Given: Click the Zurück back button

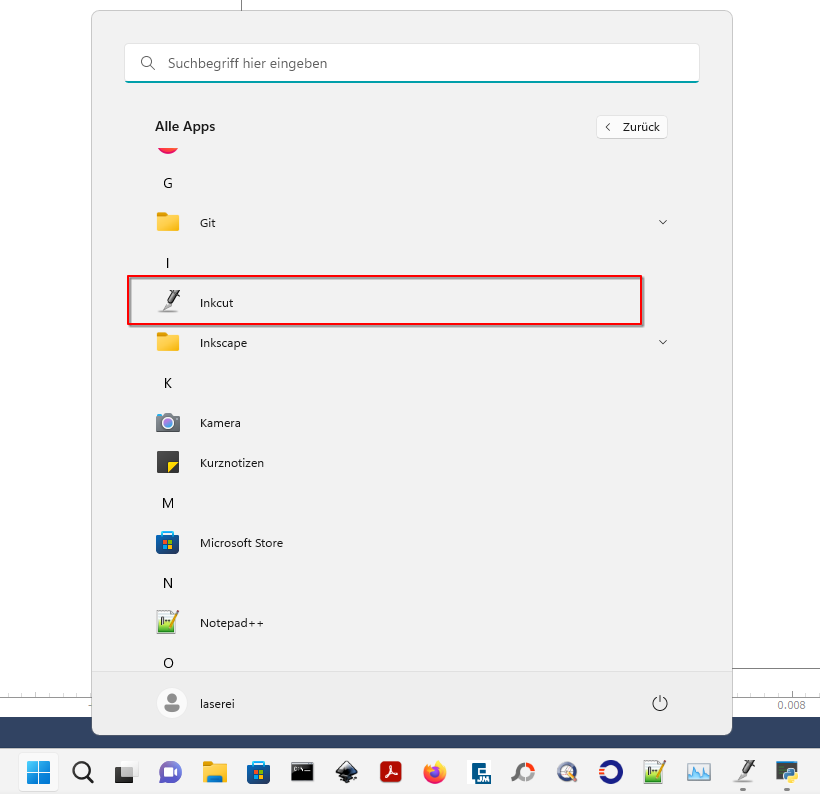Looking at the screenshot, I should (x=632, y=127).
